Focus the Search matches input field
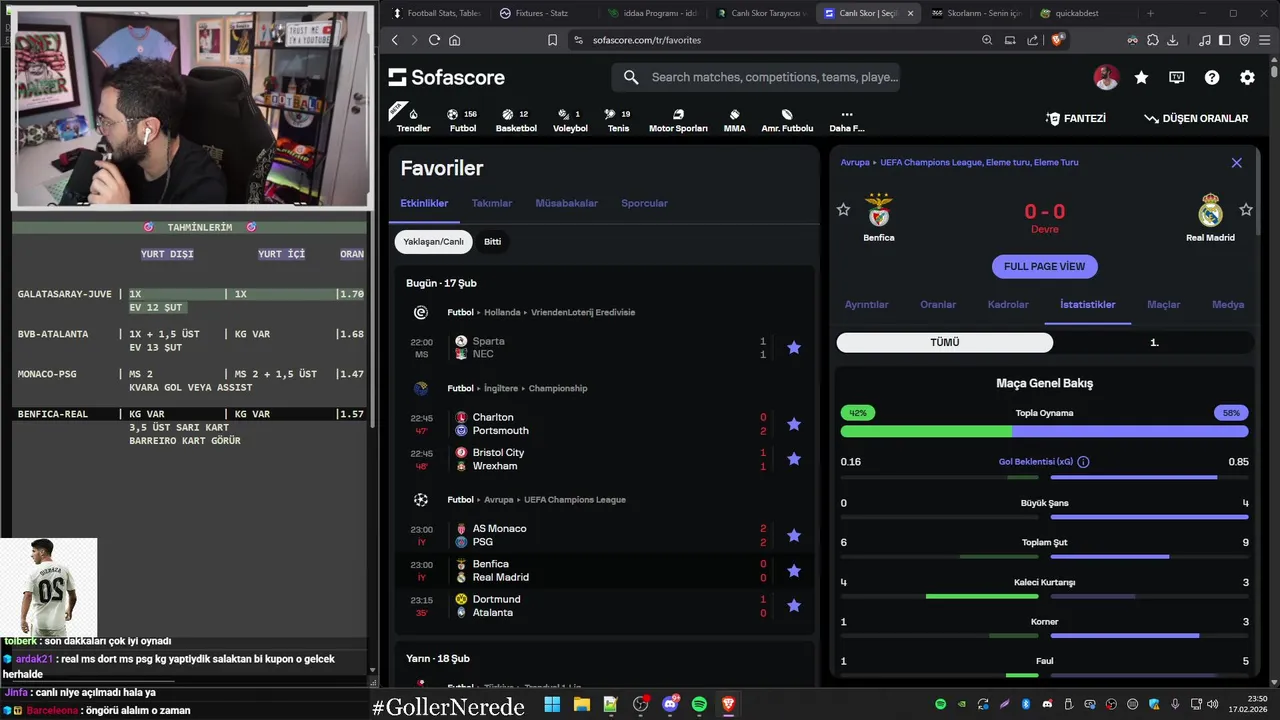This screenshot has width=1280, height=720. pyautogui.click(x=756, y=77)
